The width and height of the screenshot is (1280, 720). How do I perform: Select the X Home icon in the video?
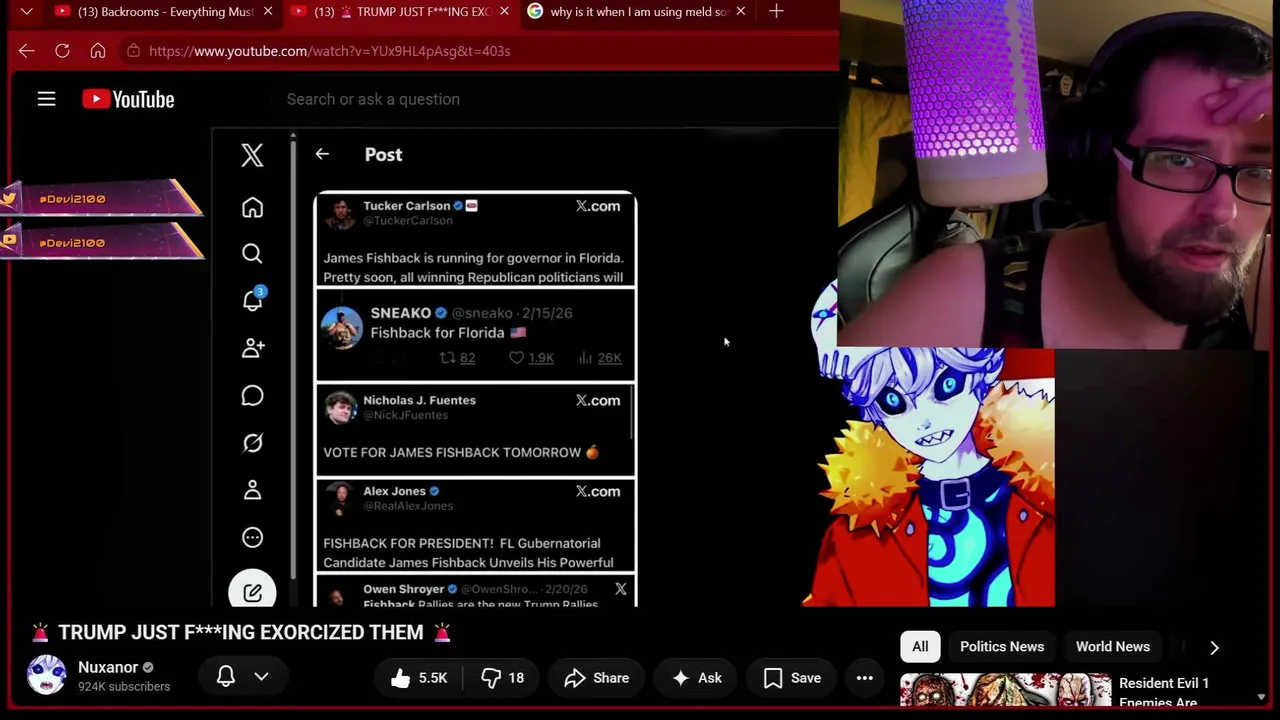click(252, 207)
